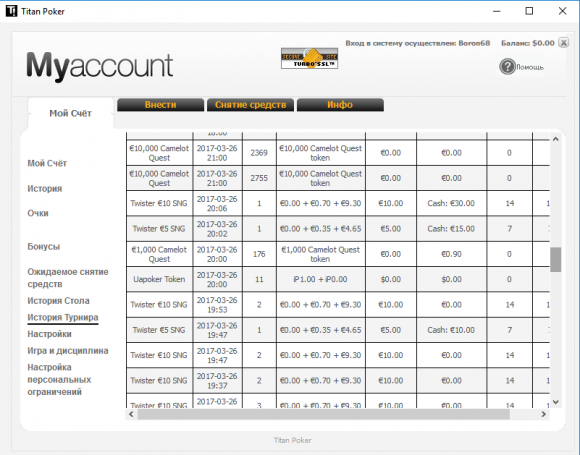The width and height of the screenshot is (580, 455).
Task: Switch to the Инфо tab
Action: [x=340, y=105]
